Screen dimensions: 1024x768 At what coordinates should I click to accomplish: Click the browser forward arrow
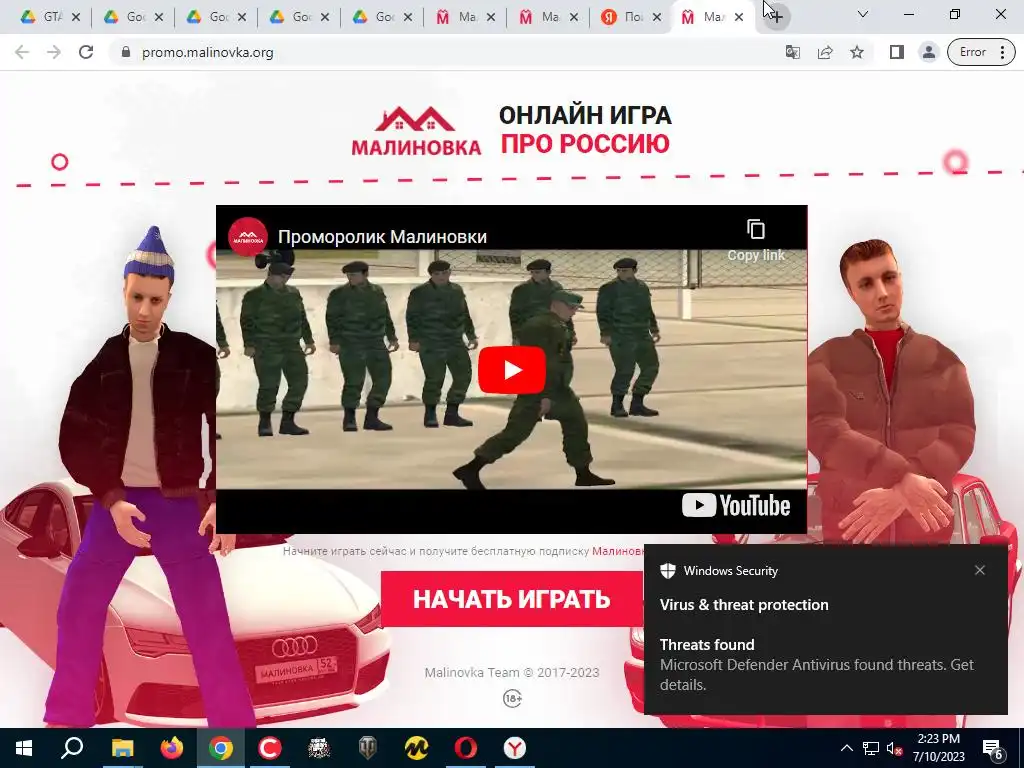click(x=54, y=52)
